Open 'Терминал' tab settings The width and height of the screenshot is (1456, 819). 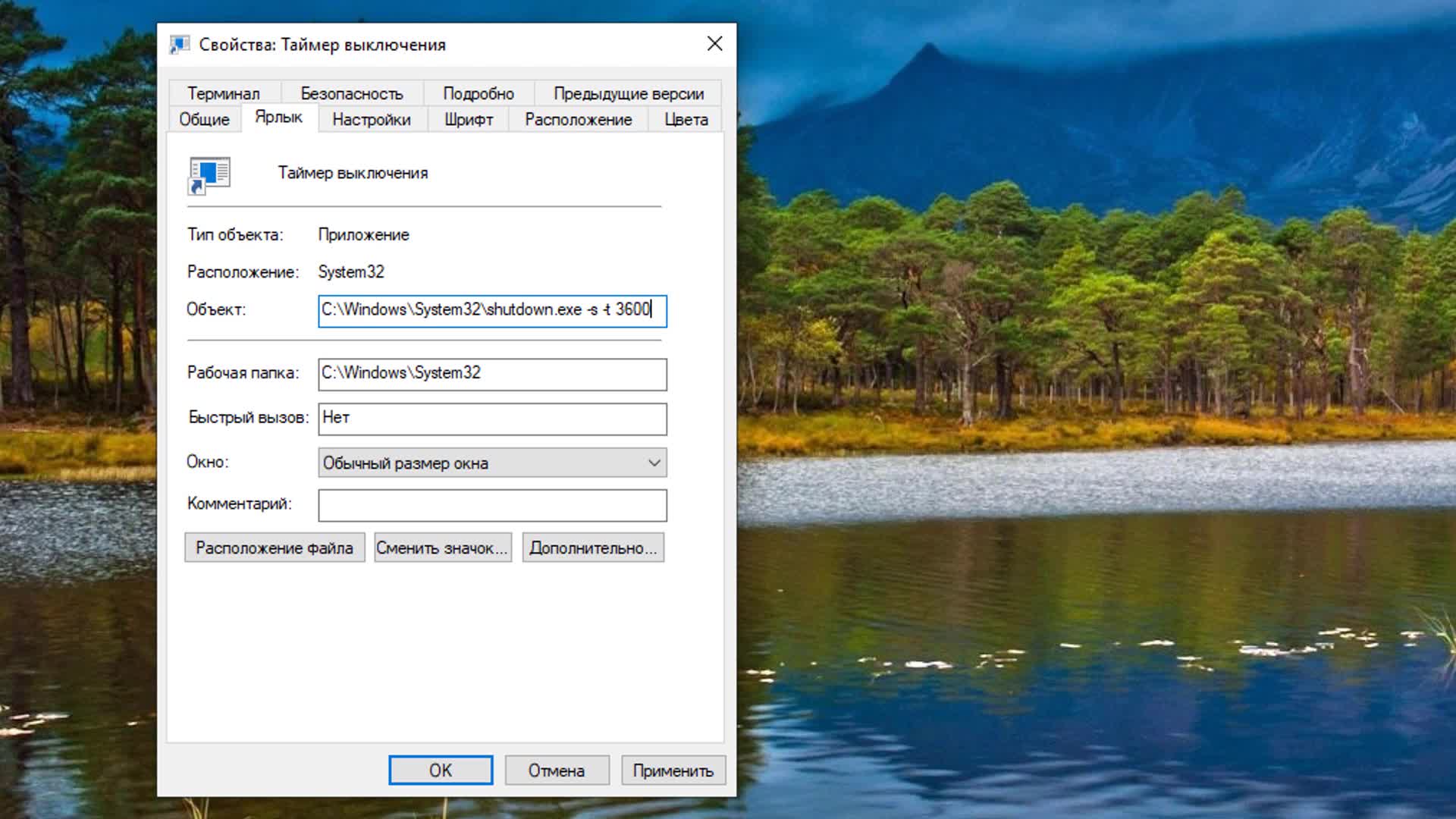click(x=223, y=93)
